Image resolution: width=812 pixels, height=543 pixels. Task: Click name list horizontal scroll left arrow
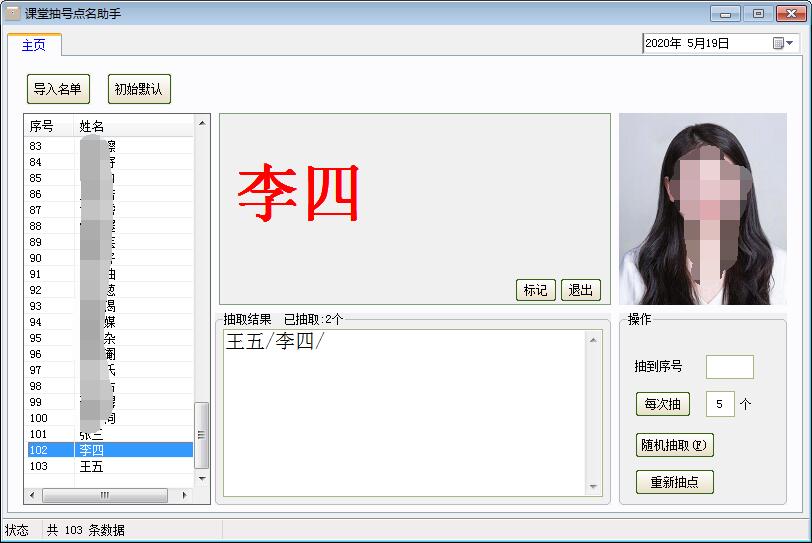tap(33, 495)
